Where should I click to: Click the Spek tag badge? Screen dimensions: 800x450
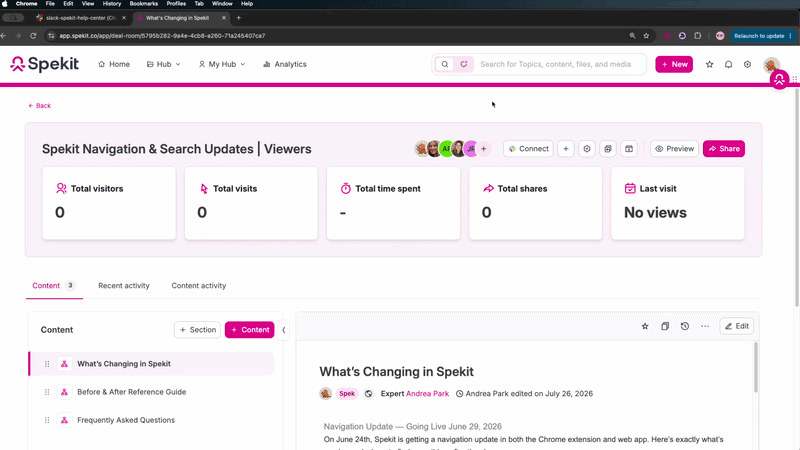[347, 393]
